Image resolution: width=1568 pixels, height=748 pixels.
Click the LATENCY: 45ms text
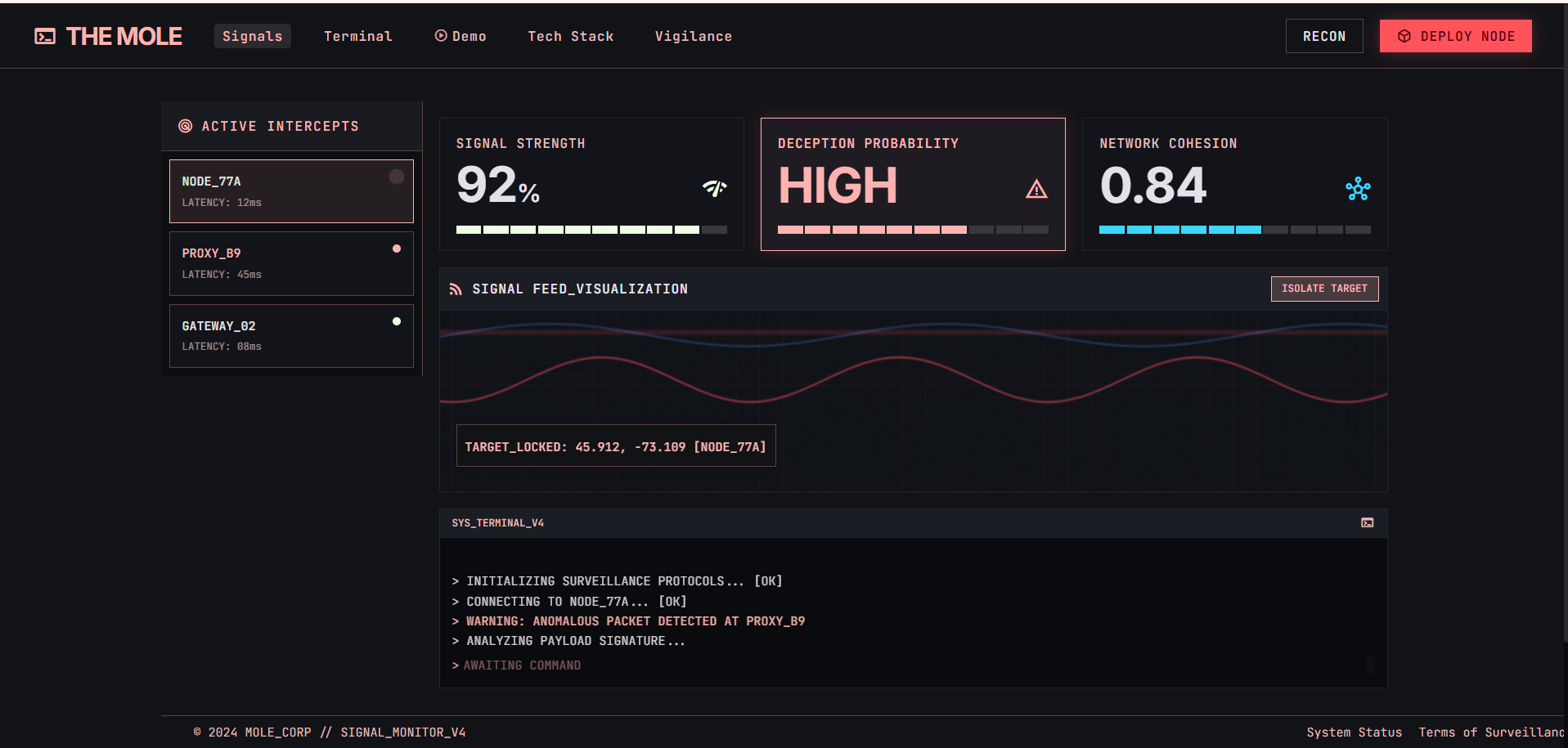coord(222,275)
